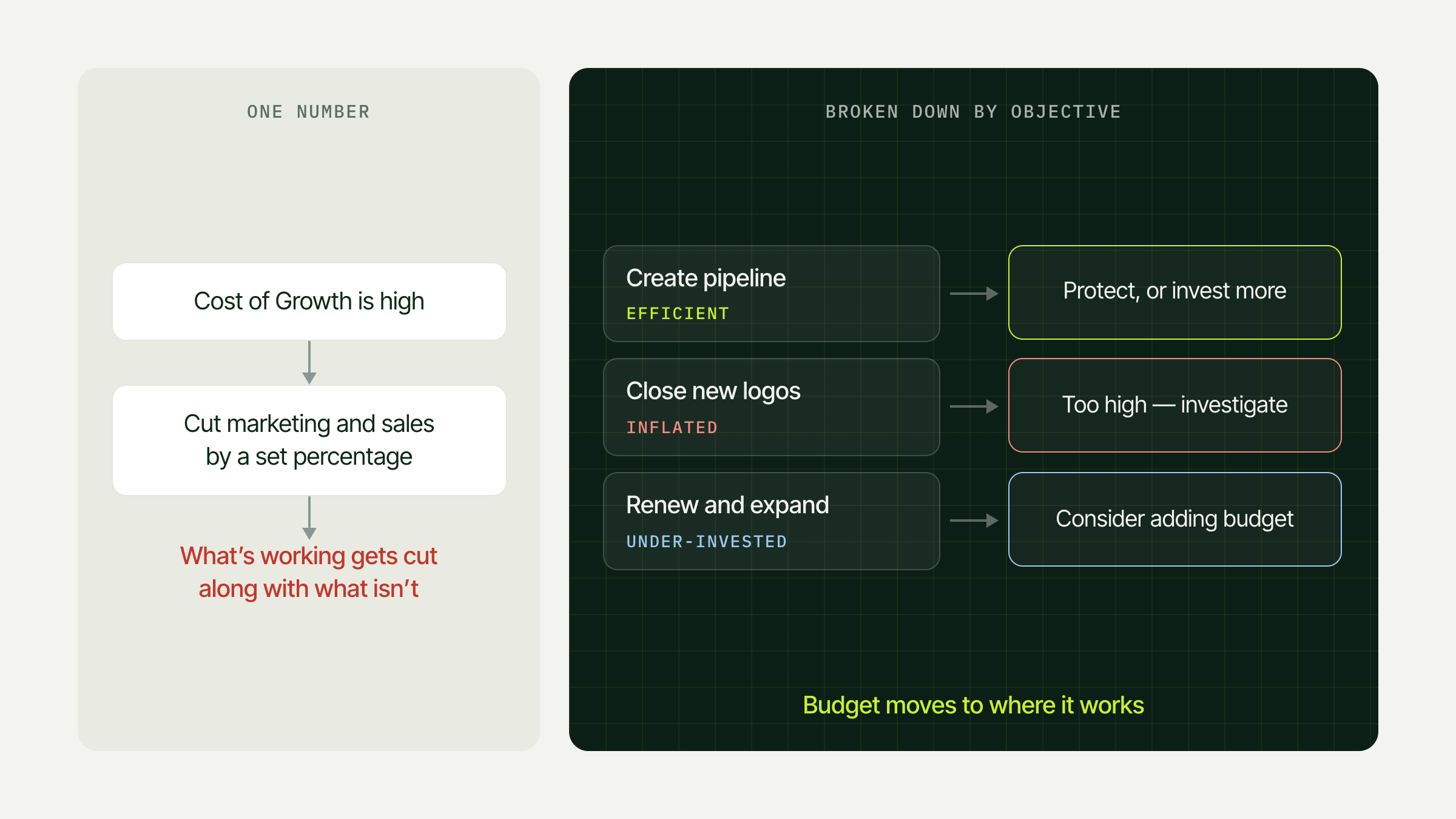
Task: Click the arrow below Cost of Growth box
Action: tap(309, 362)
